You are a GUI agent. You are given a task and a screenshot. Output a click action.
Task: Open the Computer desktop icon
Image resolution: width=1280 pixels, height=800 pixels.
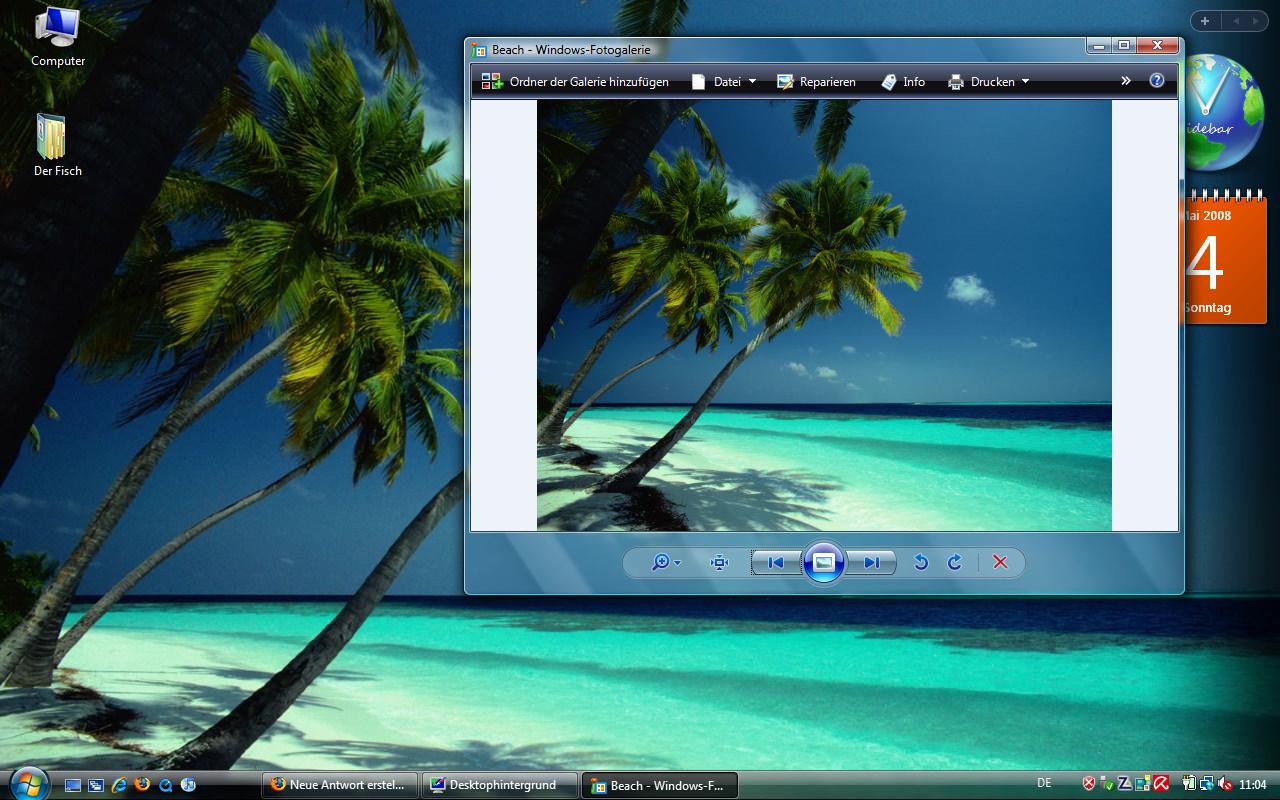58,36
